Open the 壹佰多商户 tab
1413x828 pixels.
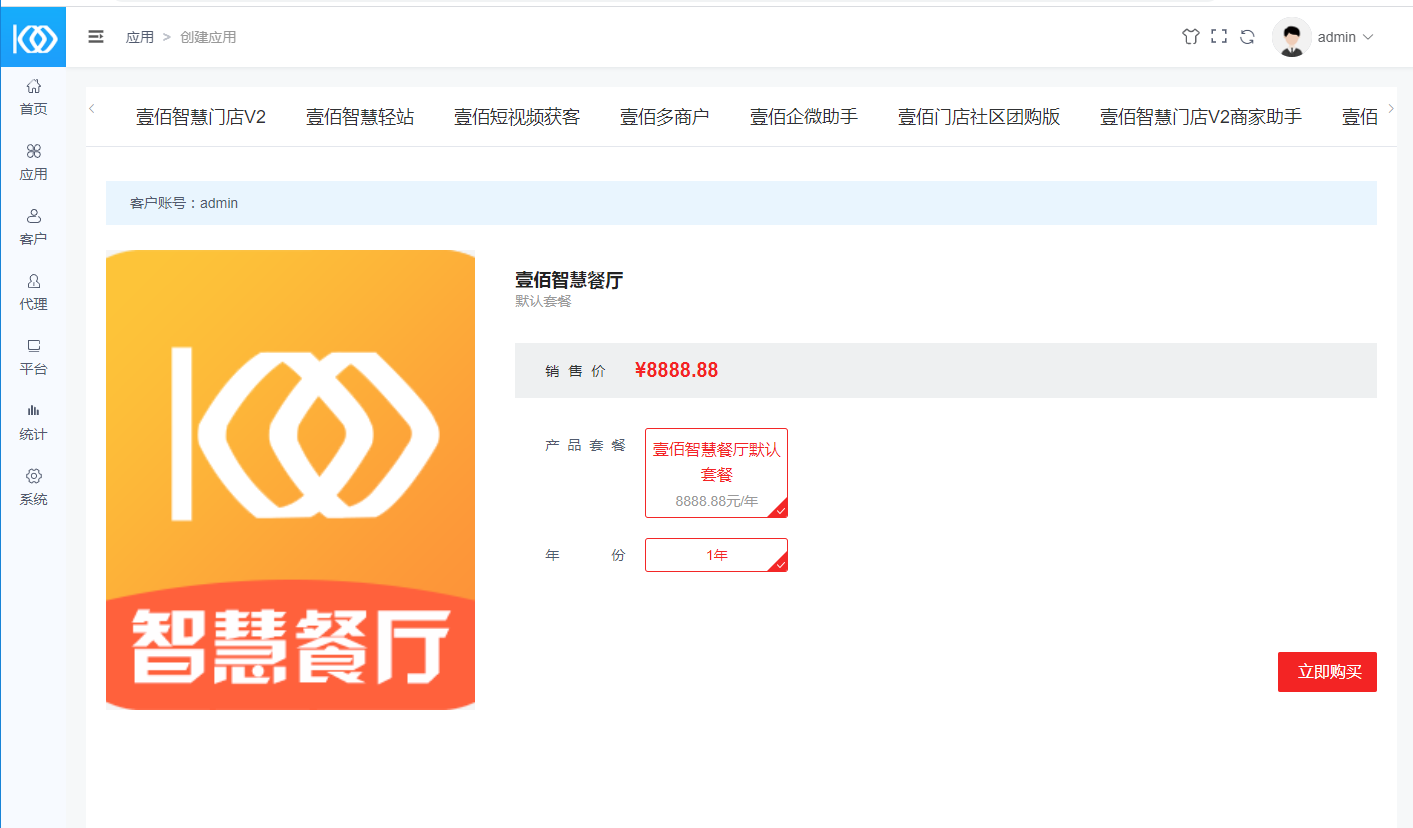pyautogui.click(x=665, y=117)
